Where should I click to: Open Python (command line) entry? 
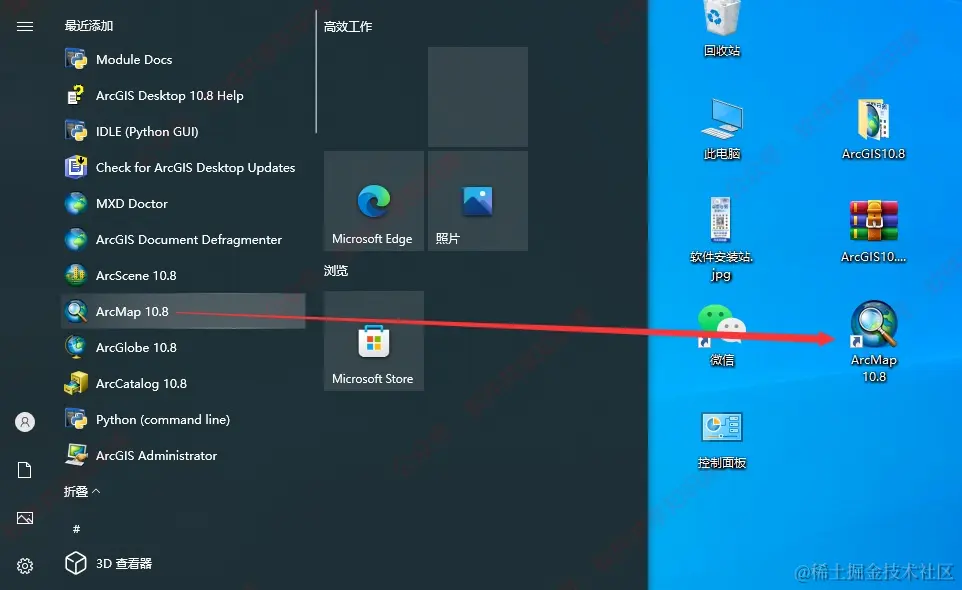pyautogui.click(x=183, y=420)
